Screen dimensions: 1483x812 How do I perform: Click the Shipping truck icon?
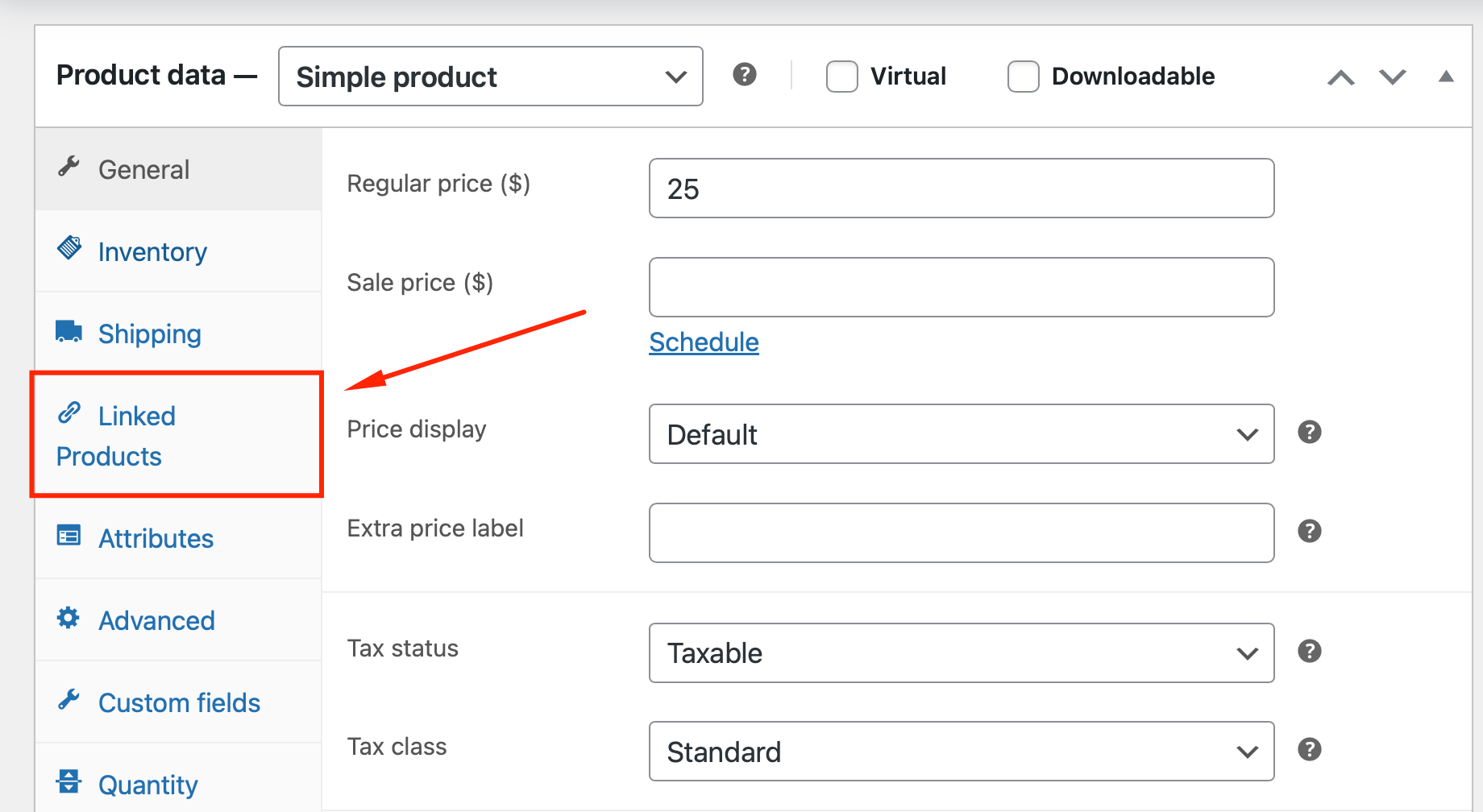pos(69,331)
